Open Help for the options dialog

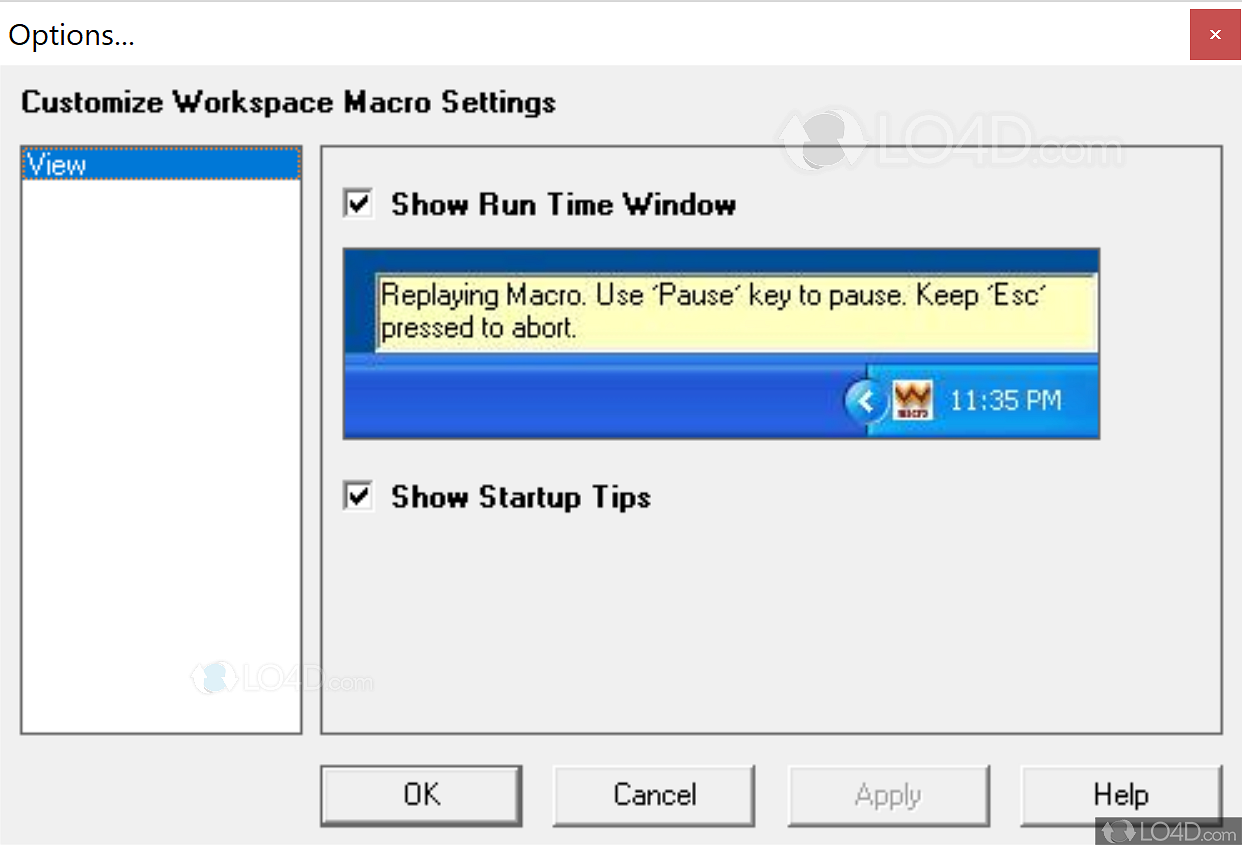[1120, 795]
